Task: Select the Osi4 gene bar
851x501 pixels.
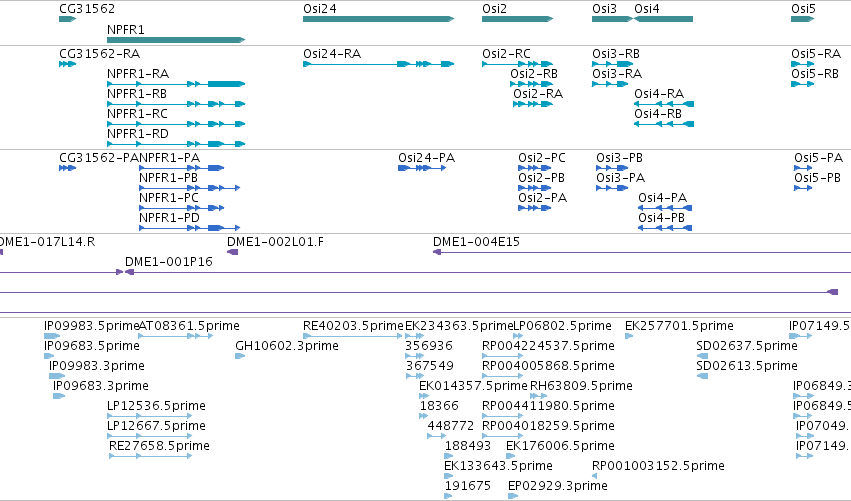Action: pos(664,19)
